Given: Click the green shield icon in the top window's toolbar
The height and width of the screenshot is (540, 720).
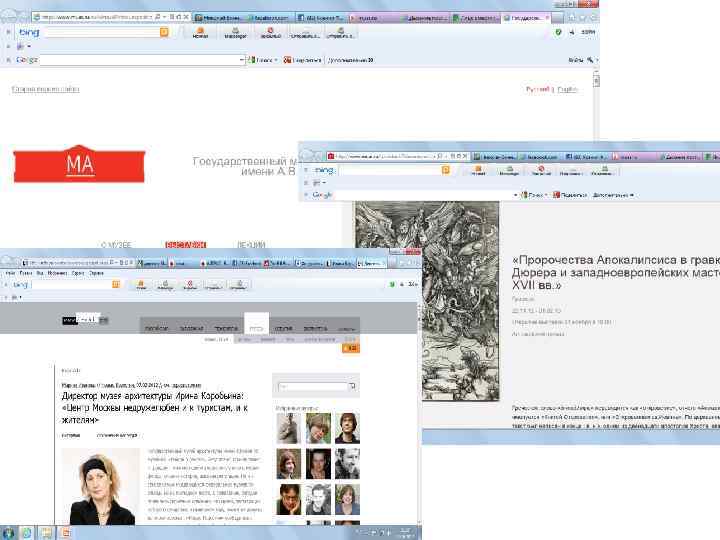Looking at the screenshot, I should click(558, 32).
